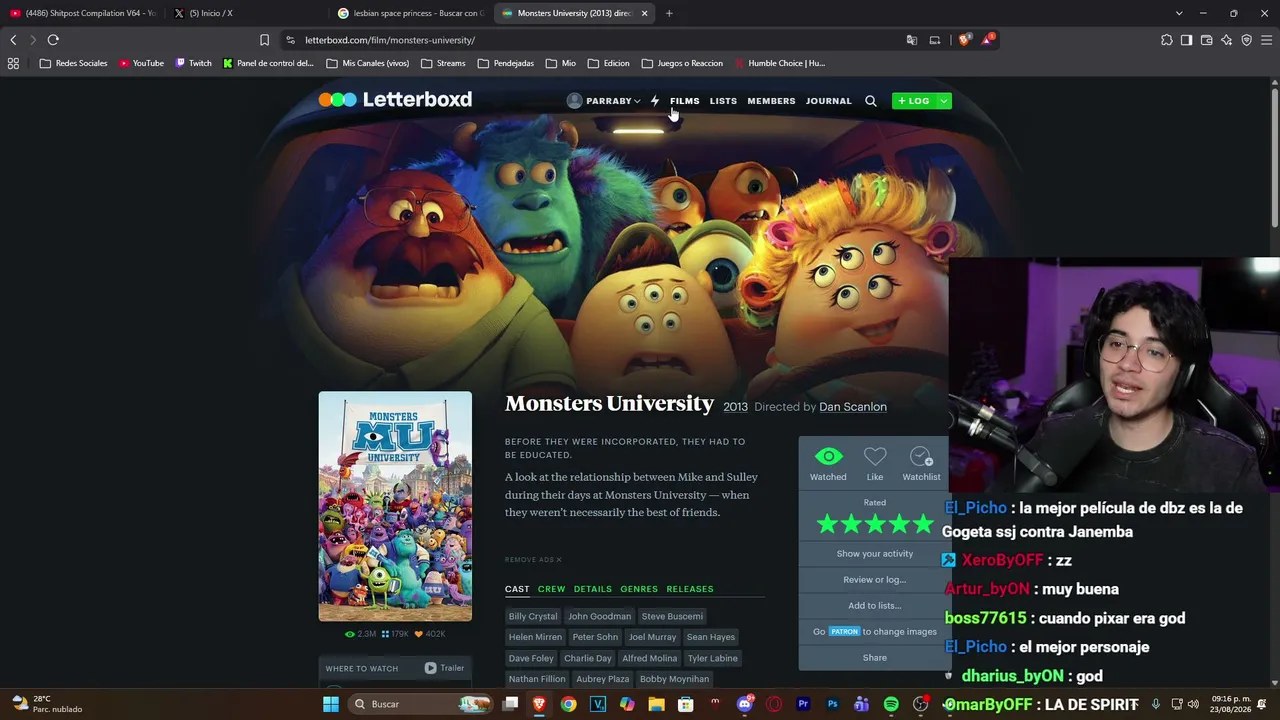The height and width of the screenshot is (720, 1280).
Task: Open the YouTube bookmark
Action: pyautogui.click(x=141, y=63)
